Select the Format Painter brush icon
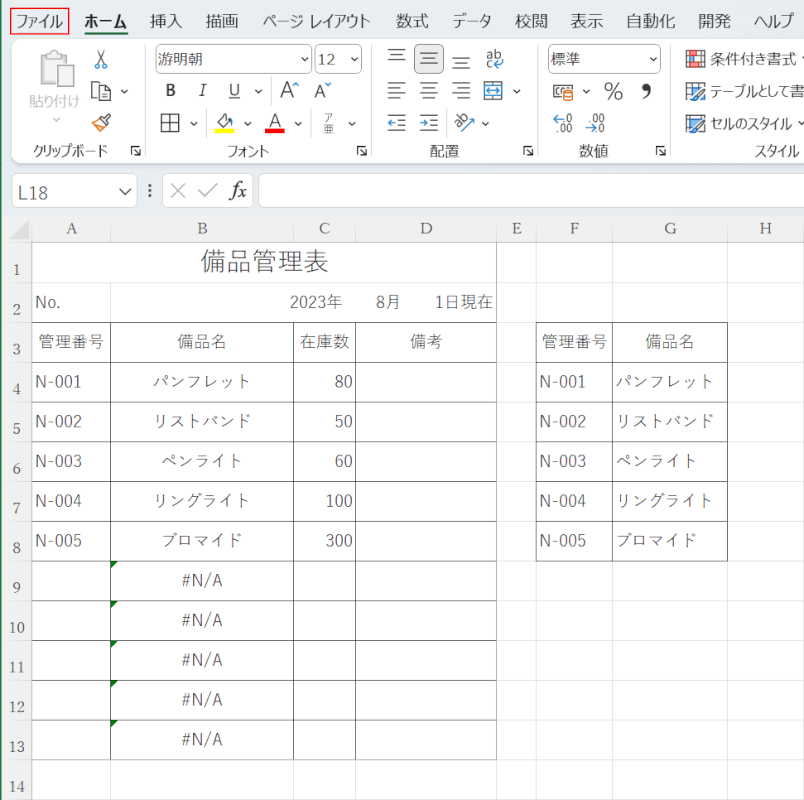The image size is (804, 800). tap(101, 123)
